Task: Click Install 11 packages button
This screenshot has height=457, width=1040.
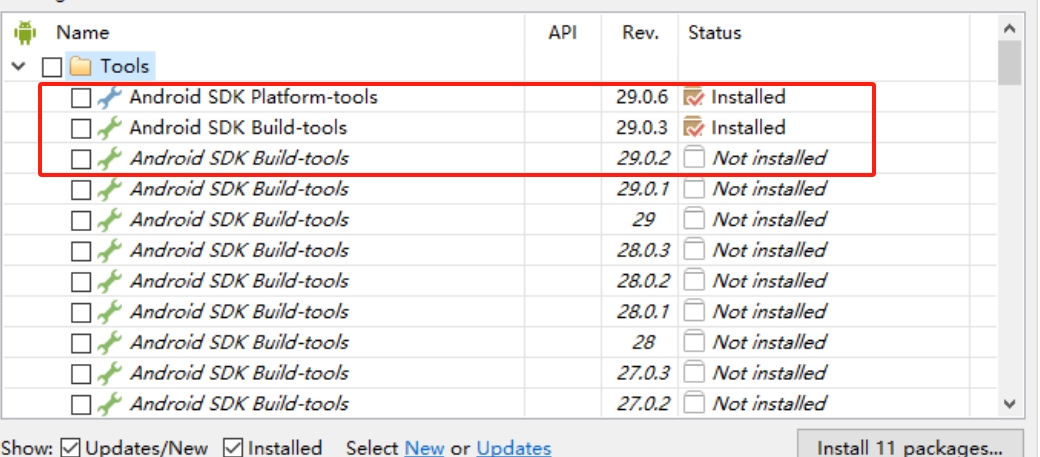Action: click(x=910, y=446)
